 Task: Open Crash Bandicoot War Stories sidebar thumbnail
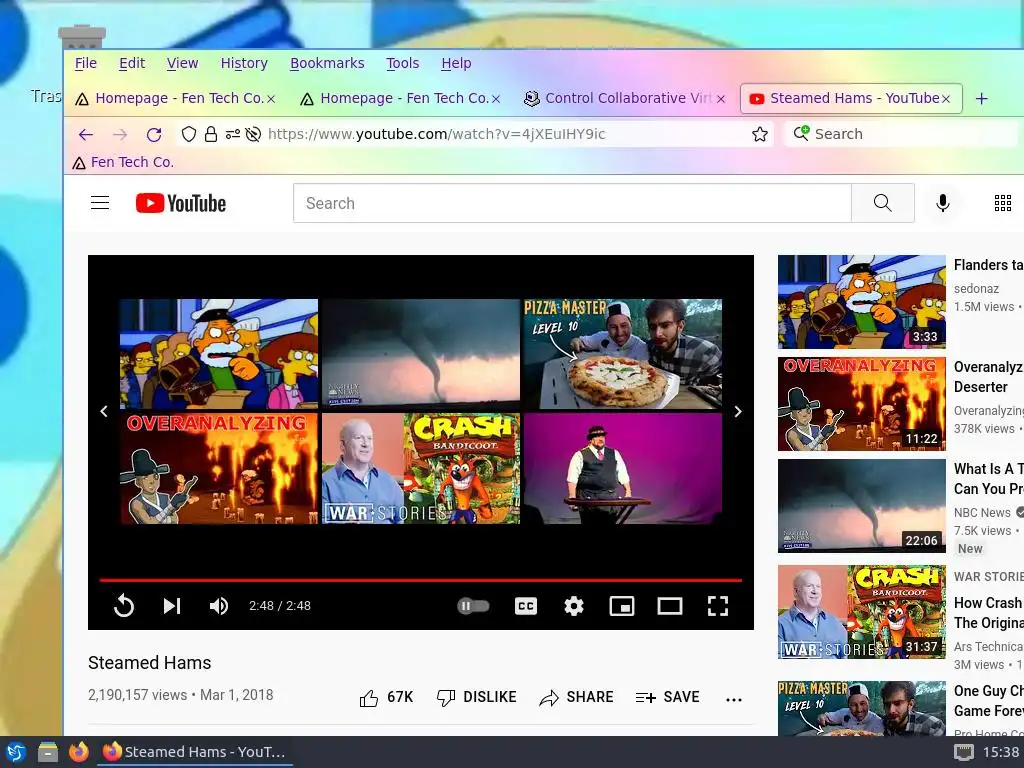[861, 612]
